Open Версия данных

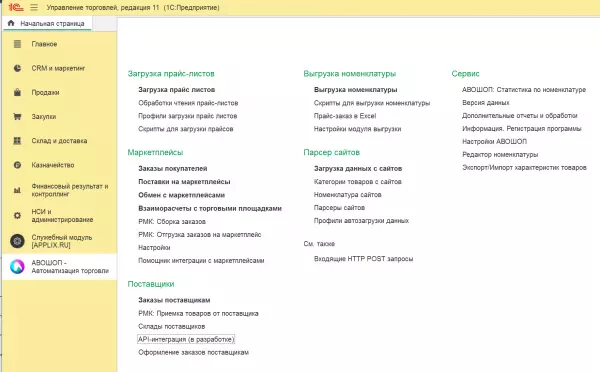coord(486,103)
